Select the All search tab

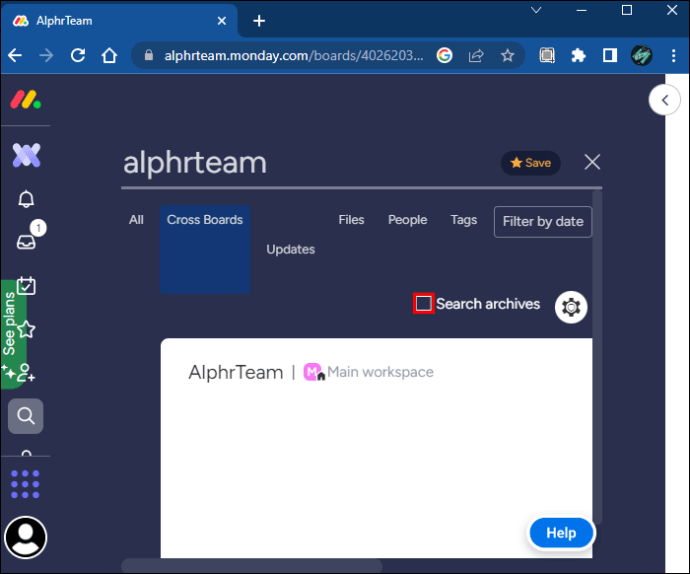136,220
